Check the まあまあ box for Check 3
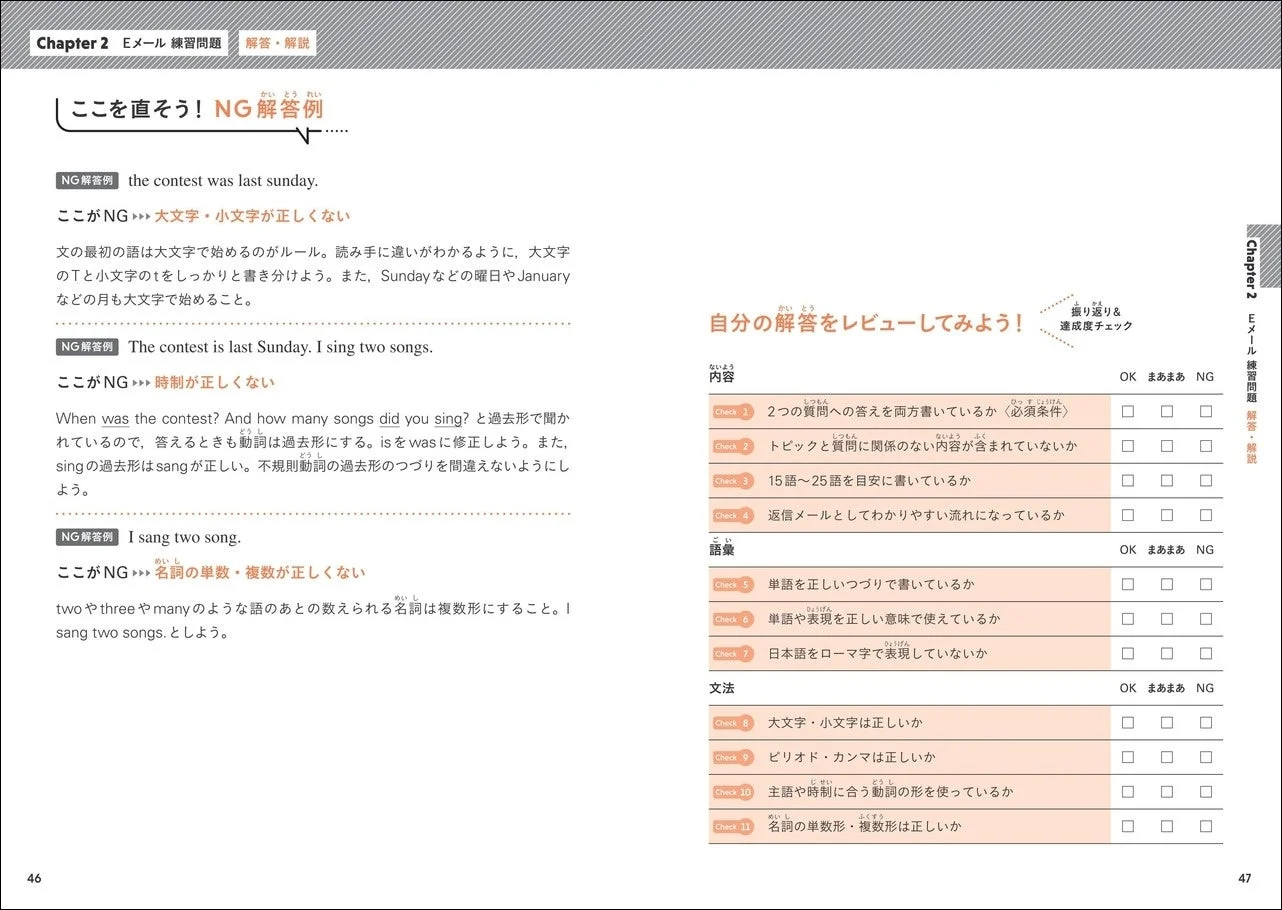The width and height of the screenshot is (1282, 910). (x=1167, y=480)
